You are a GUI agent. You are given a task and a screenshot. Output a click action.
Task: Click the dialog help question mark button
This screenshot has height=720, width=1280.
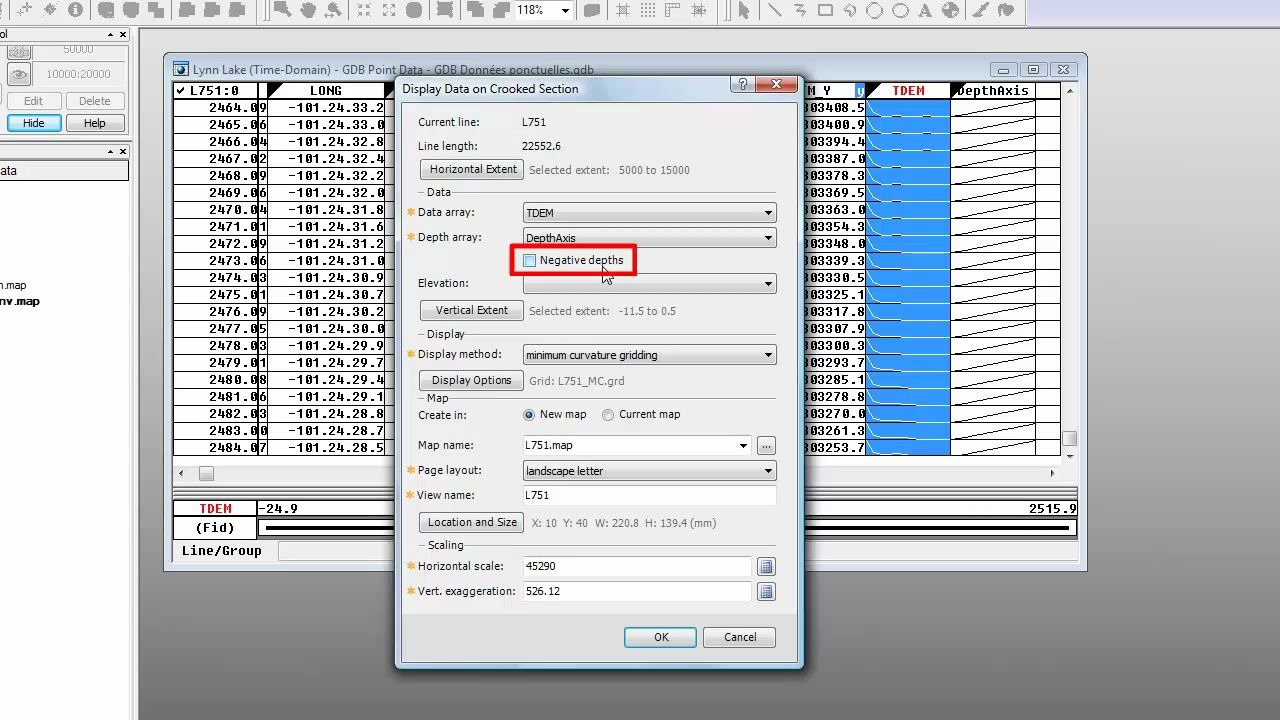(x=742, y=85)
